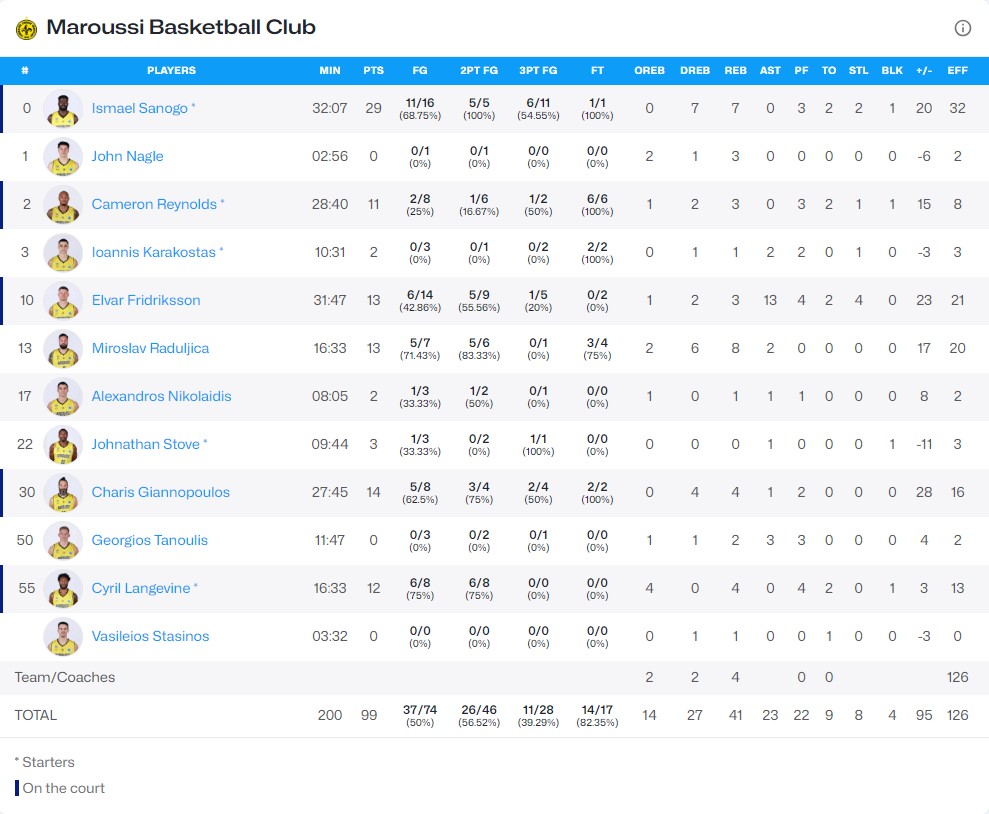This screenshot has height=814, width=989.
Task: Click the +/- column header
Action: [924, 71]
